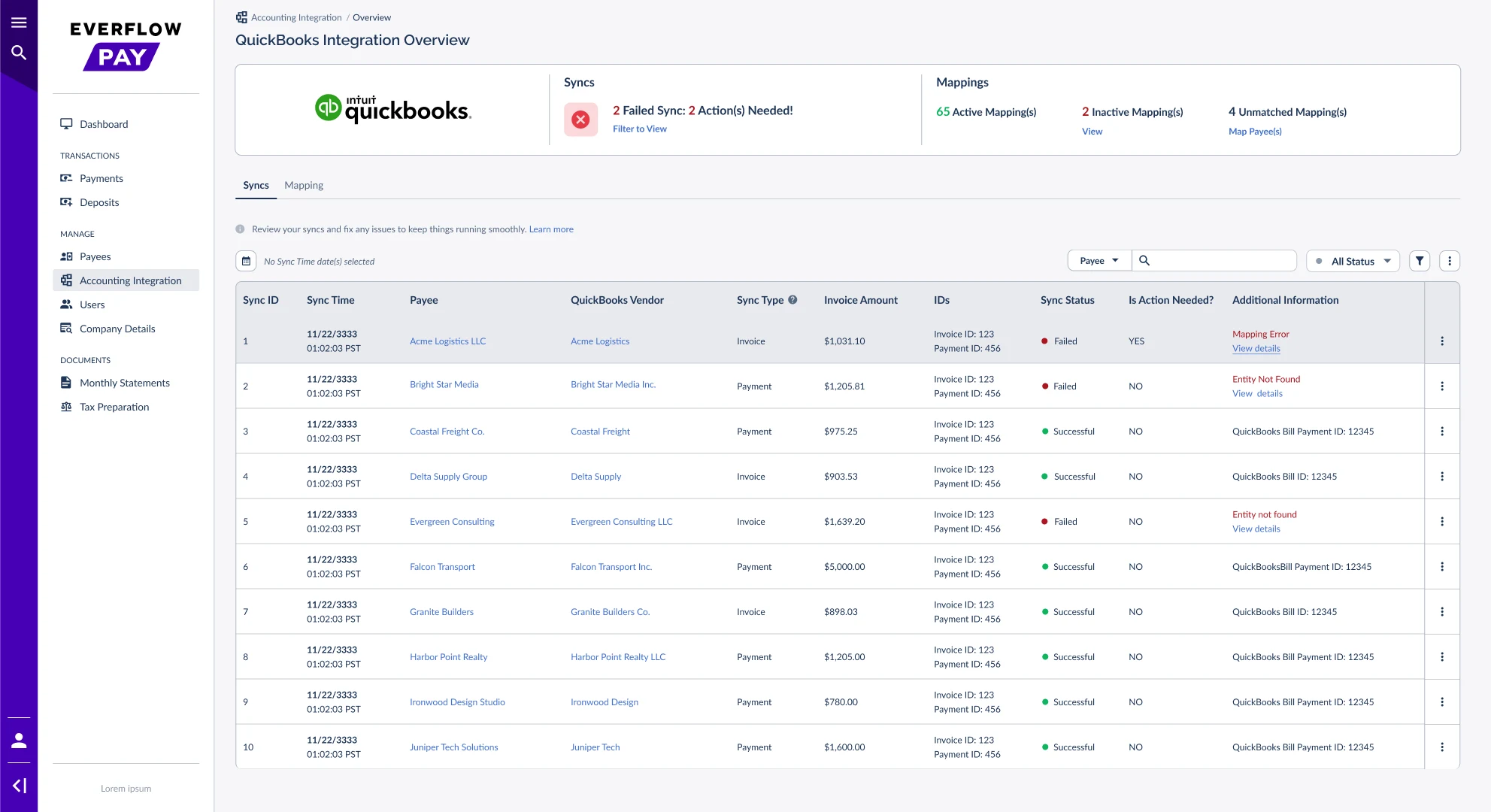Open Tax Preparation in sidebar
This screenshot has width=1491, height=812.
pos(126,407)
